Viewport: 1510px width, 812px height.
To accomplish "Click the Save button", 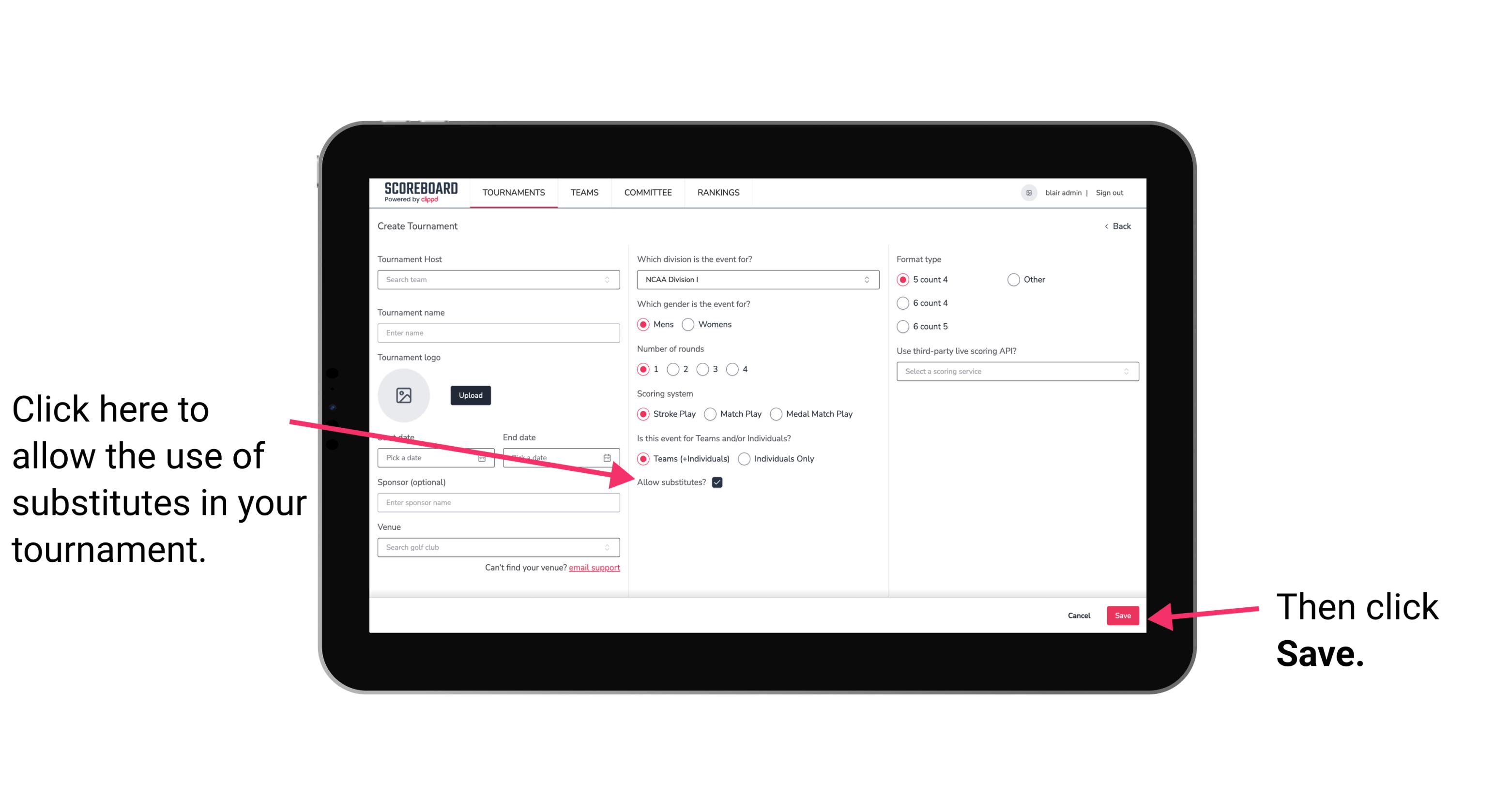I will click(x=1122, y=614).
